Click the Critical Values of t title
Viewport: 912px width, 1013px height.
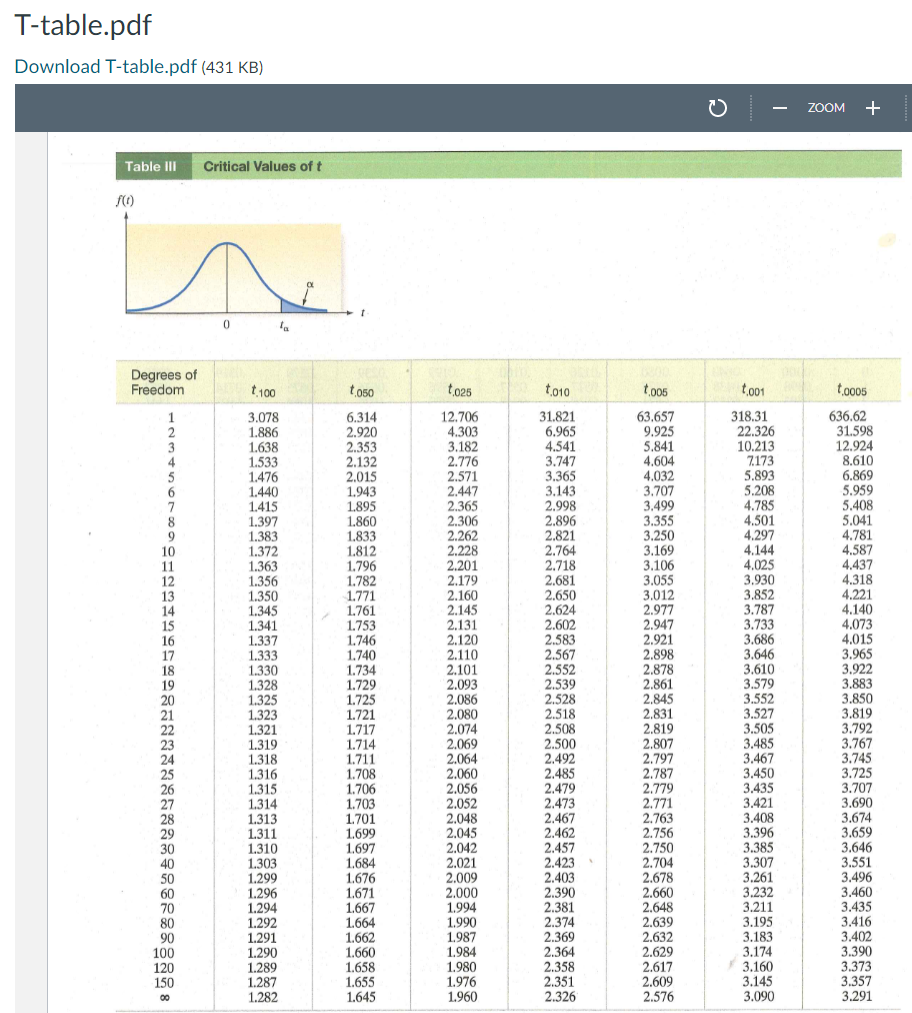[262, 166]
